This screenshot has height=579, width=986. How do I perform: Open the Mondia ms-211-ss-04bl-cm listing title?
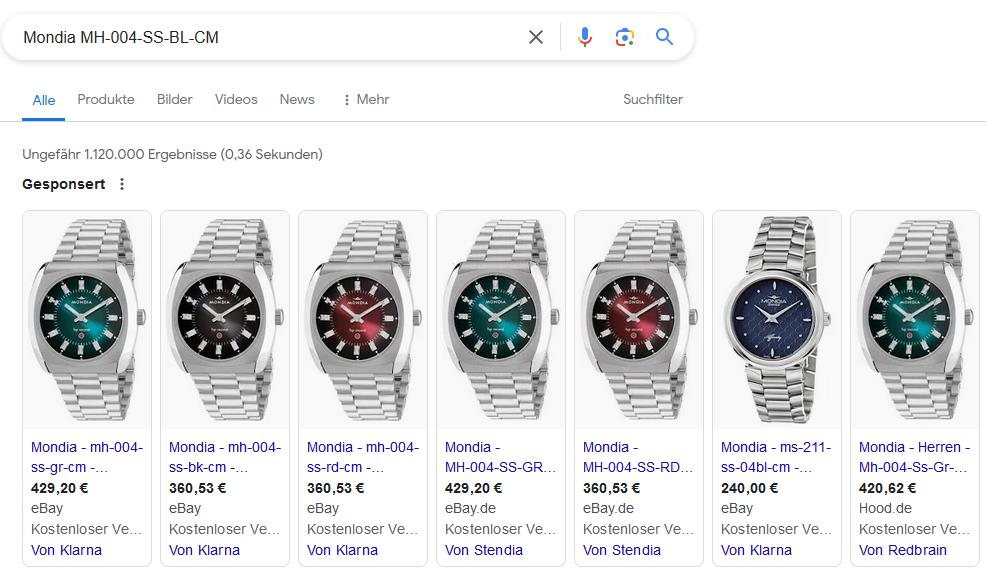[776, 457]
